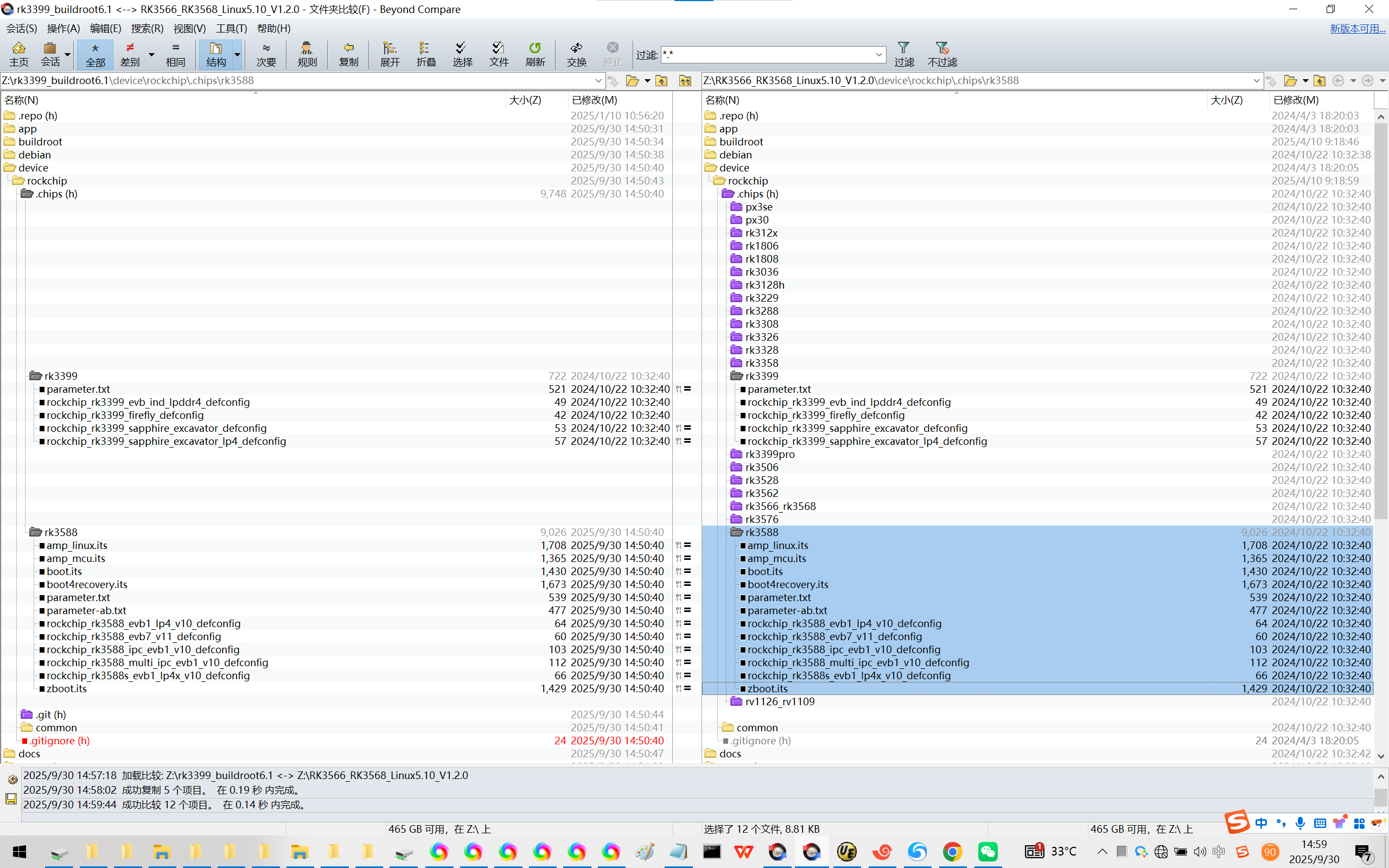
Task: Click the No filter (不过滤) icon
Action: pyautogui.click(x=942, y=54)
